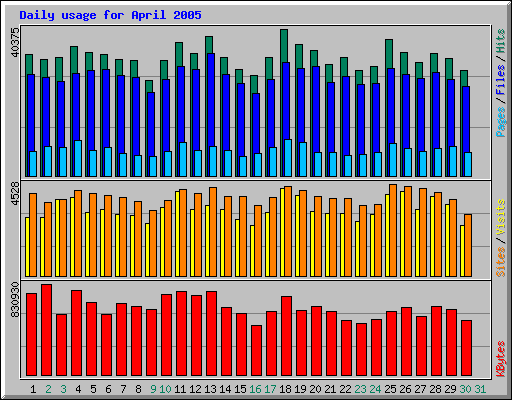
Task: Click day 10 on the x-axis
Action: pos(165,389)
